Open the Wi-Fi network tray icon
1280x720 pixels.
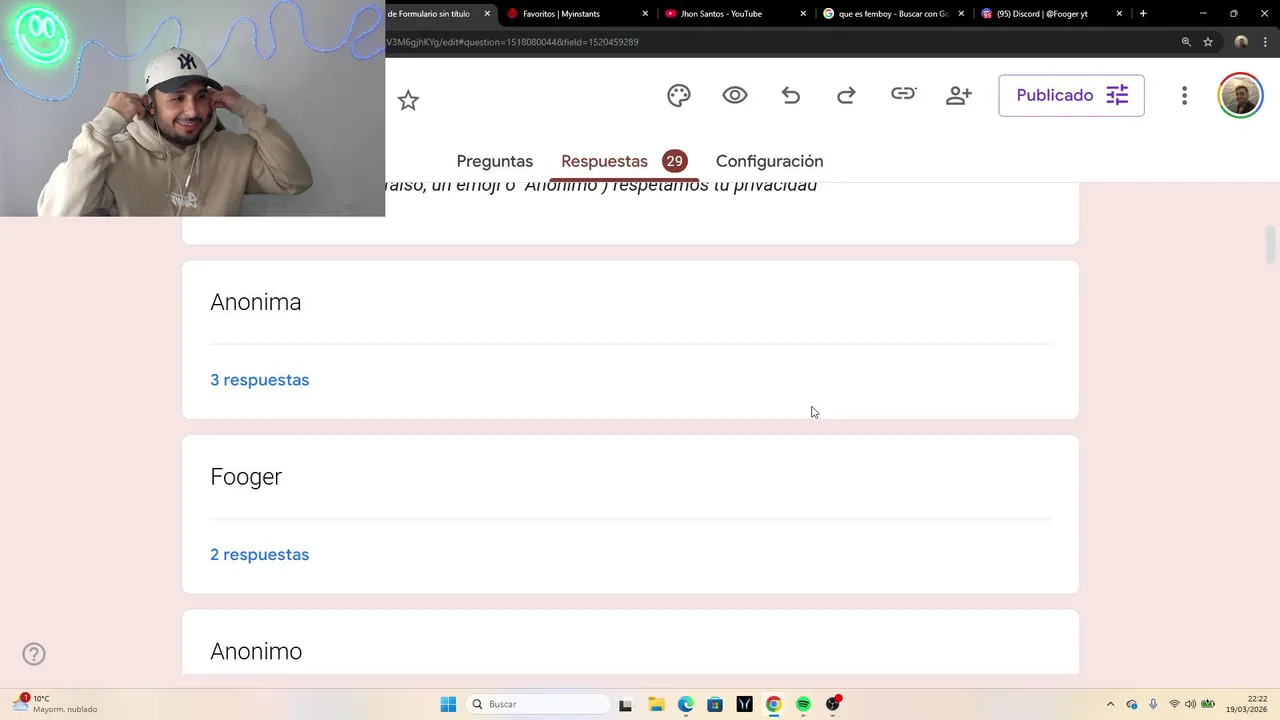[x=1174, y=704]
